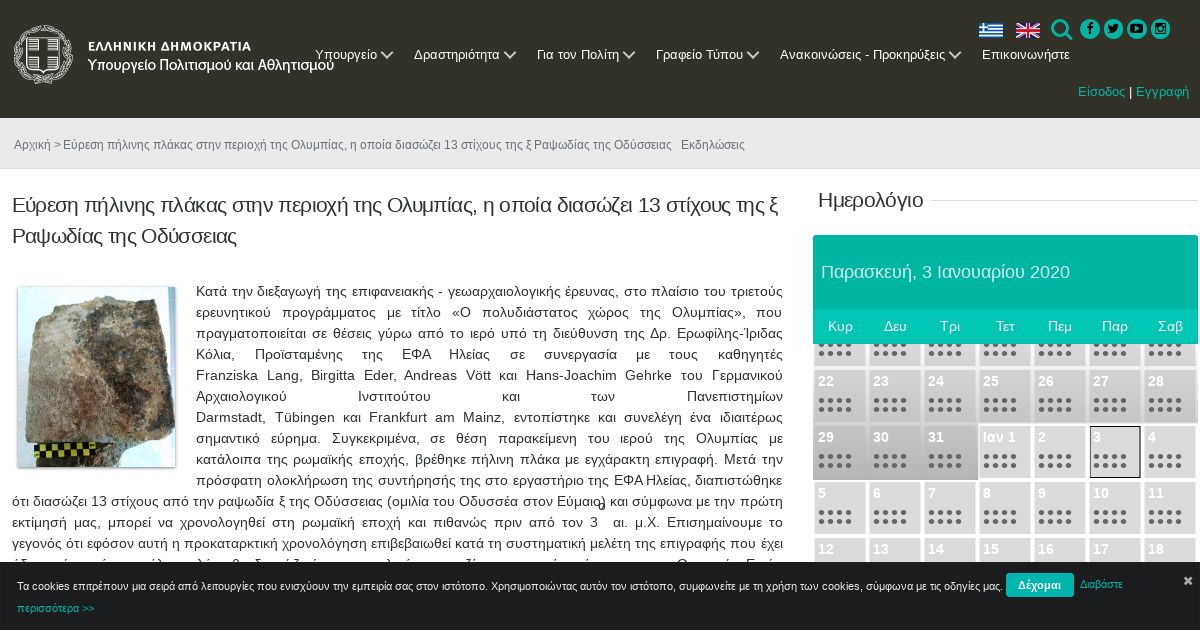Expand the Υπουργείο menu
Screen dimensions: 1200x630
[x=354, y=55]
